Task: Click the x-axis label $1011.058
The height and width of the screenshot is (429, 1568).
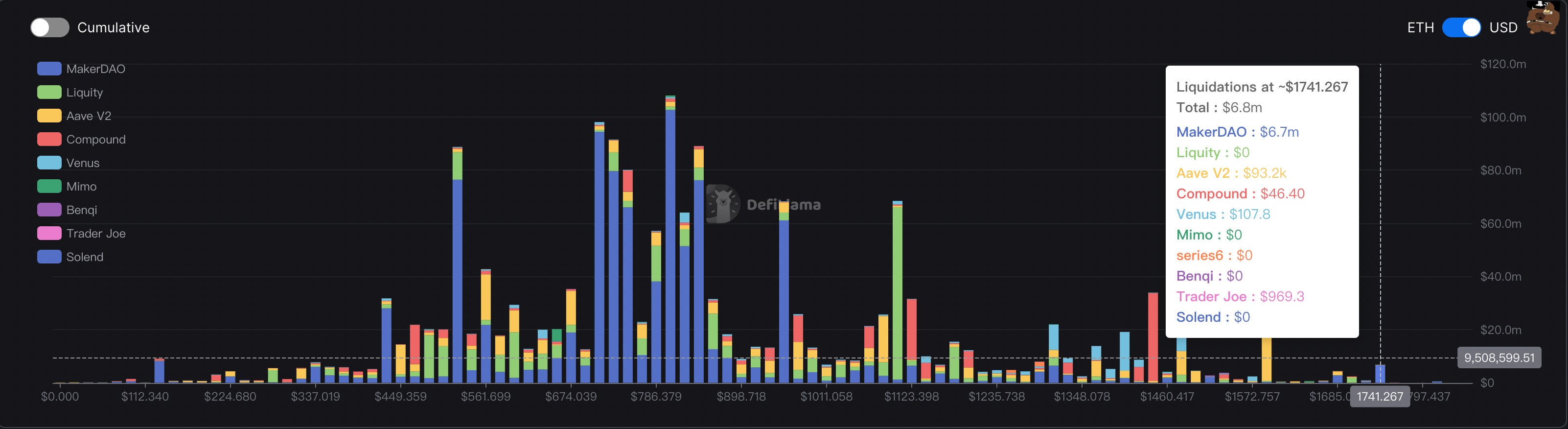Action: point(826,397)
